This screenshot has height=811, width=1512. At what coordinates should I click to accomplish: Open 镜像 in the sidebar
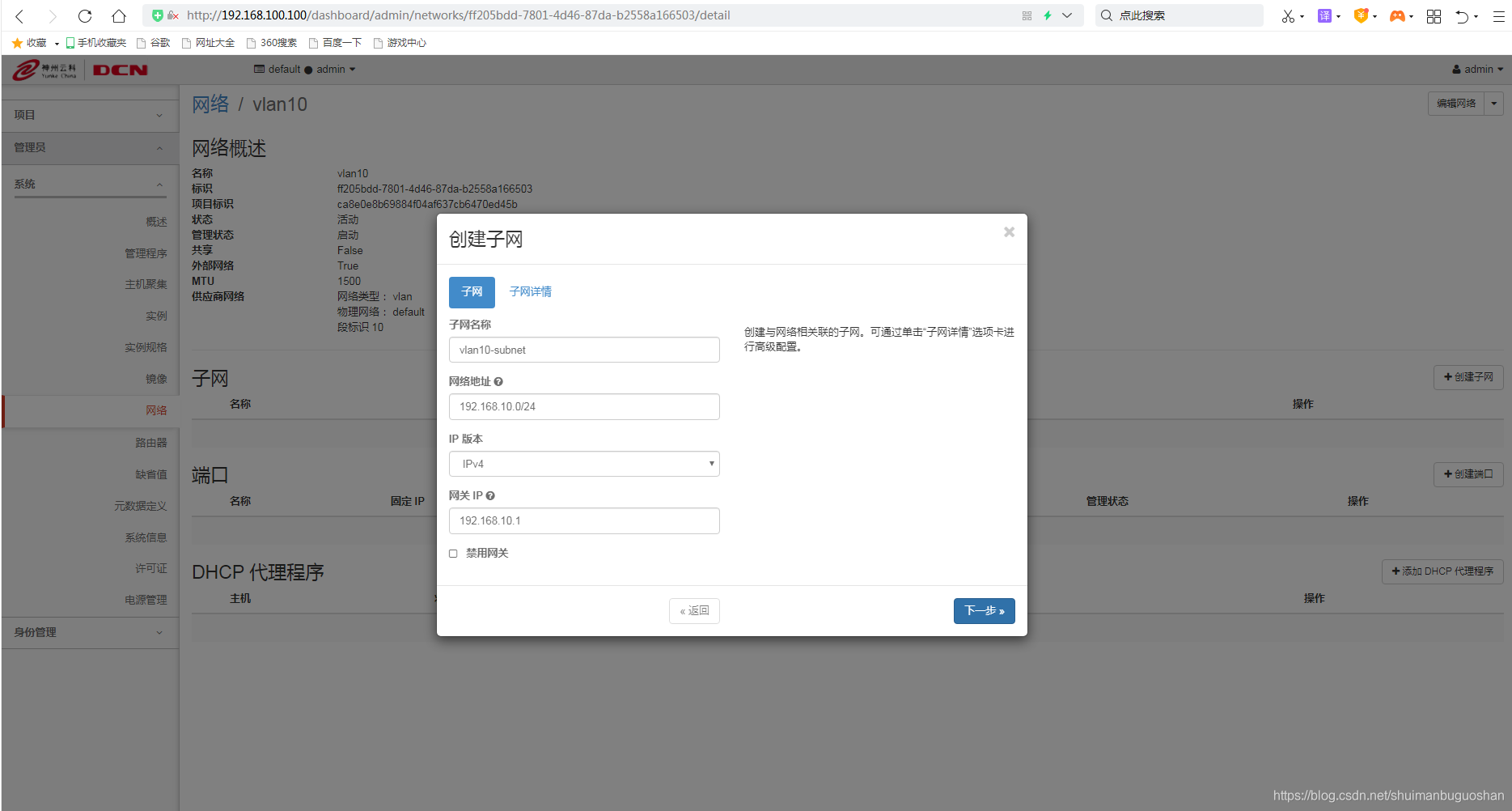coord(156,379)
